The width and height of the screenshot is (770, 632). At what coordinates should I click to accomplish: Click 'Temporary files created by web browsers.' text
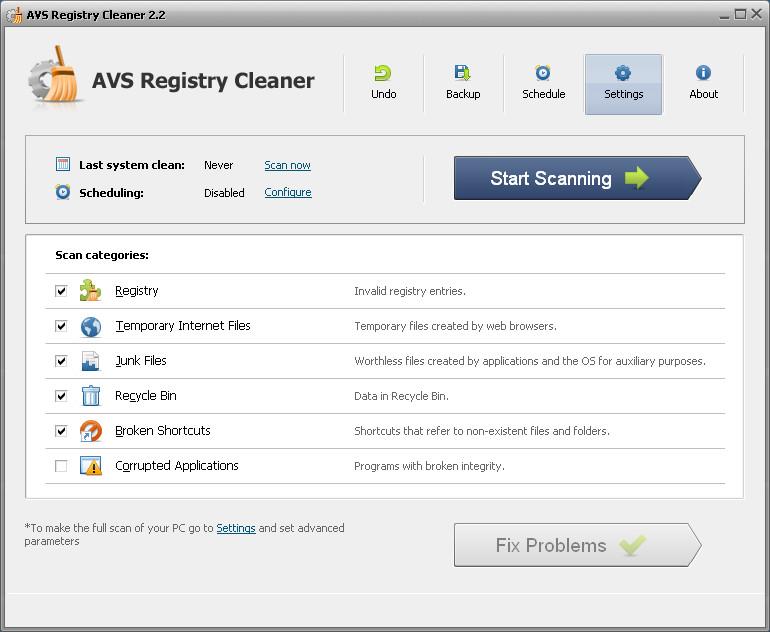[x=455, y=326]
